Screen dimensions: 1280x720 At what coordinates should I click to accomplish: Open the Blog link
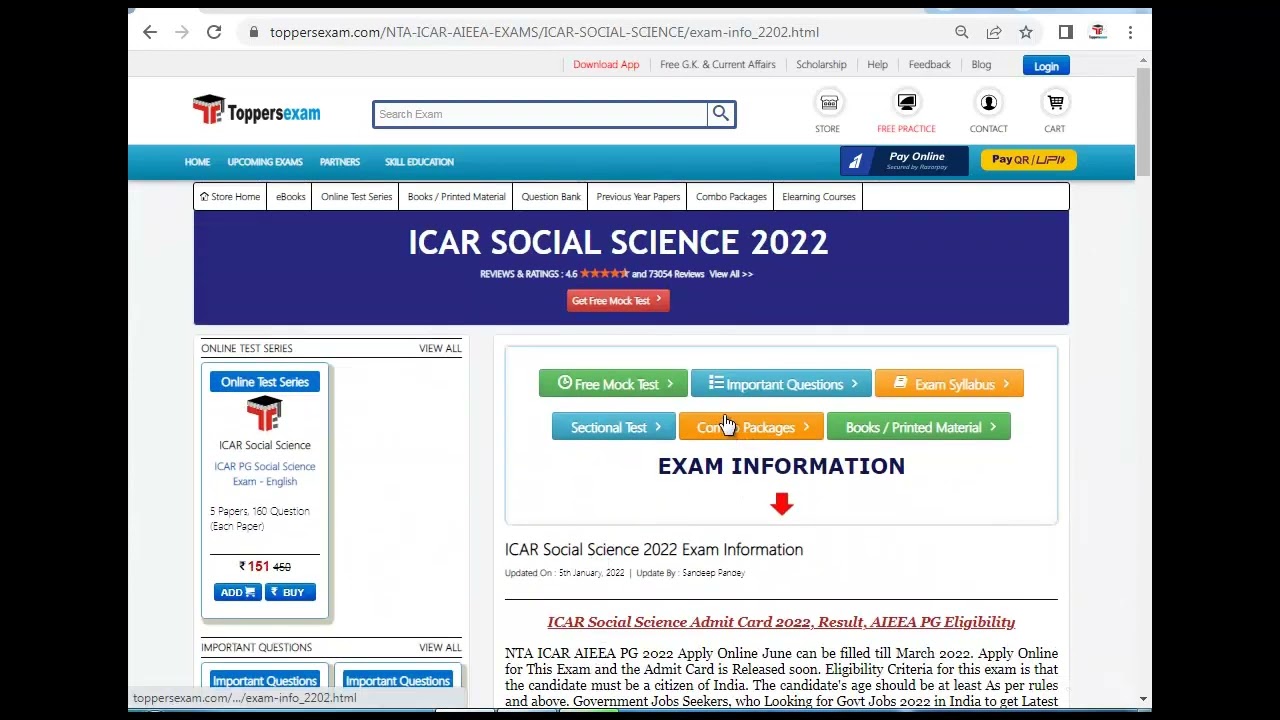(981, 64)
